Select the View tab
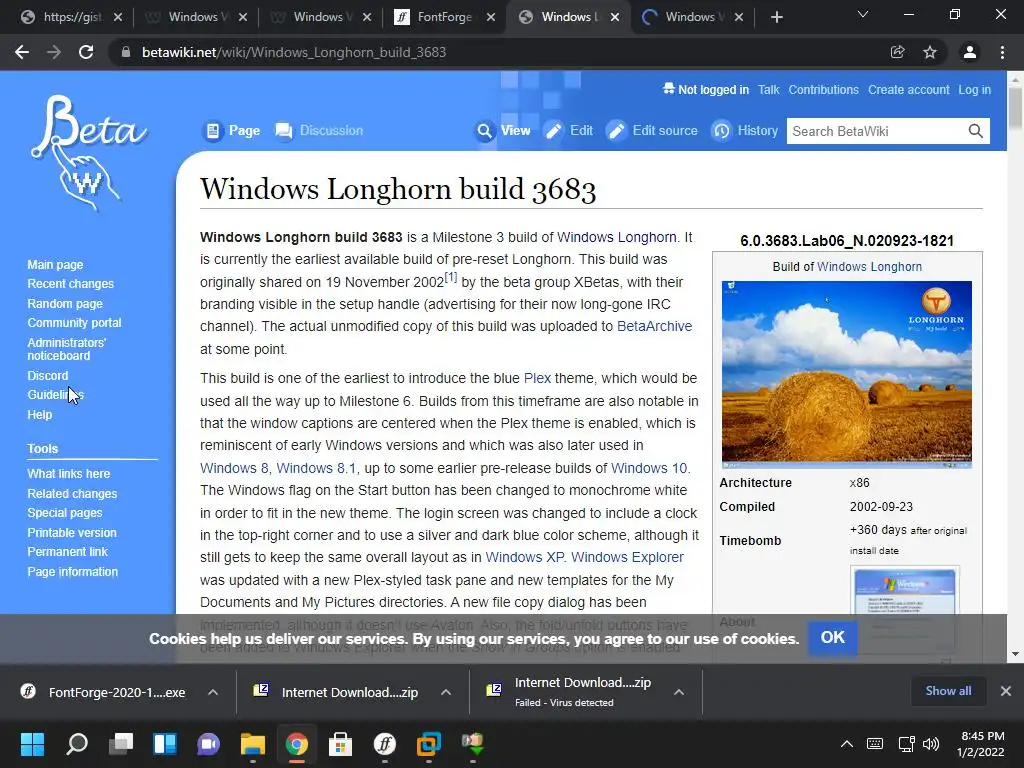Viewport: 1024px width, 768px height. click(503, 131)
